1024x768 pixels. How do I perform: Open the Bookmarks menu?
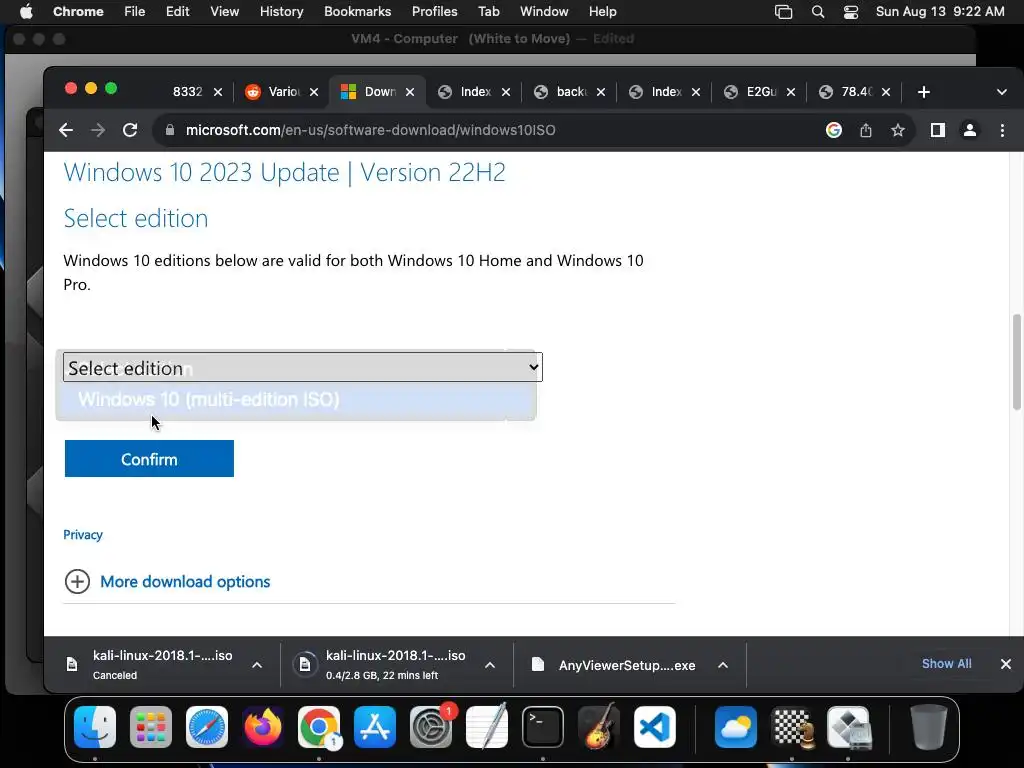tap(358, 12)
